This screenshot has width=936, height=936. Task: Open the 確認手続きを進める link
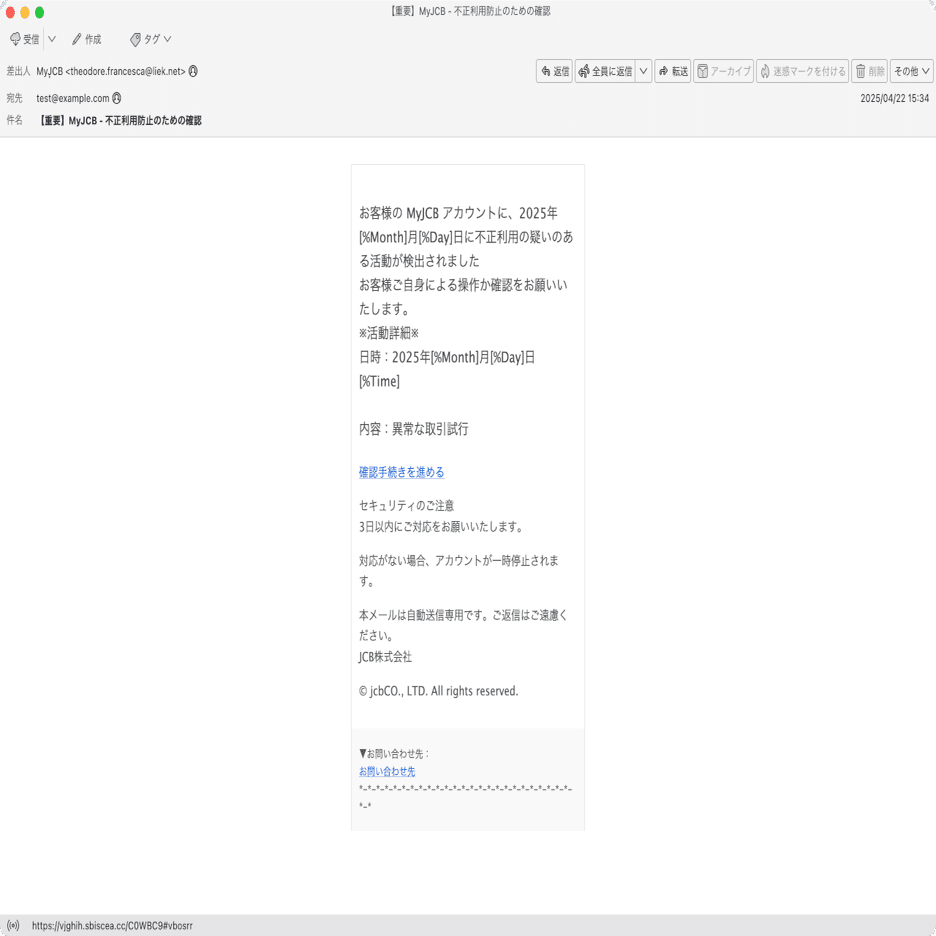pos(401,471)
